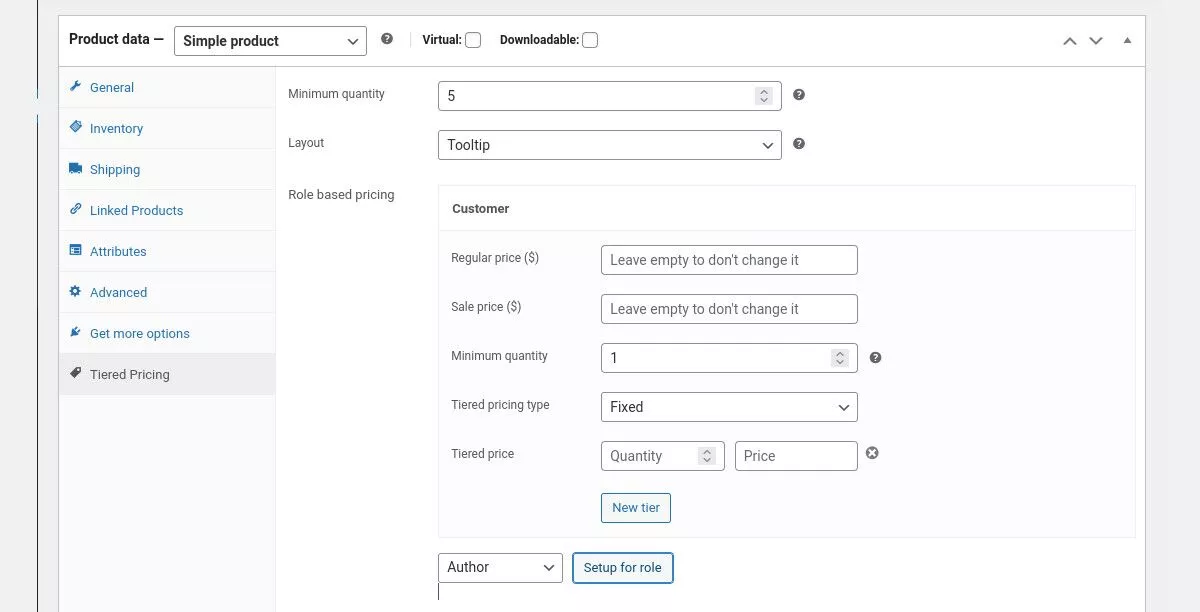The height and width of the screenshot is (612, 1200).
Task: Focus the Customer Regular price field
Action: point(728,260)
